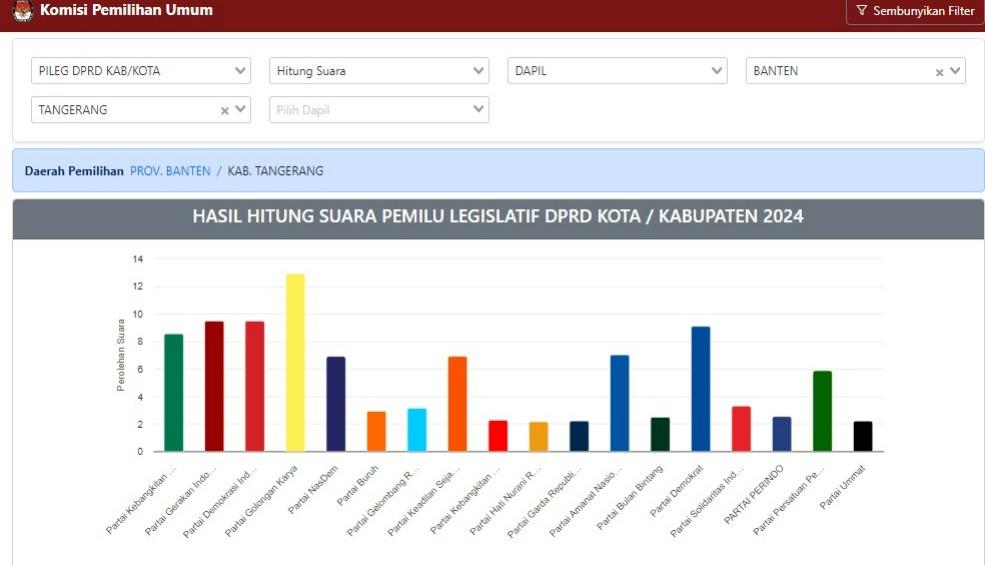Open the DAPIL dropdown

pyautogui.click(x=617, y=71)
